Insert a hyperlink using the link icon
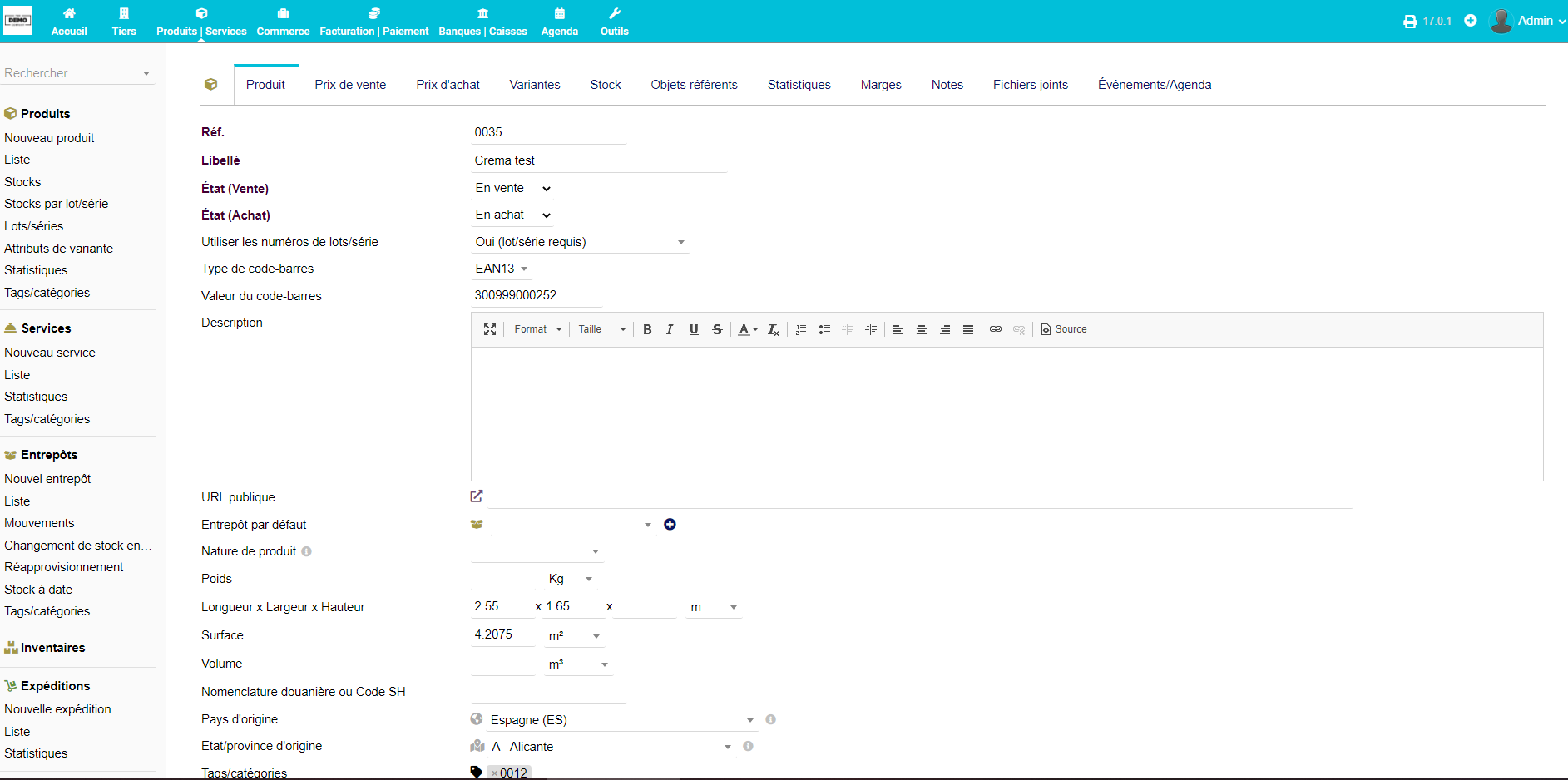1568x780 pixels. pyautogui.click(x=996, y=329)
